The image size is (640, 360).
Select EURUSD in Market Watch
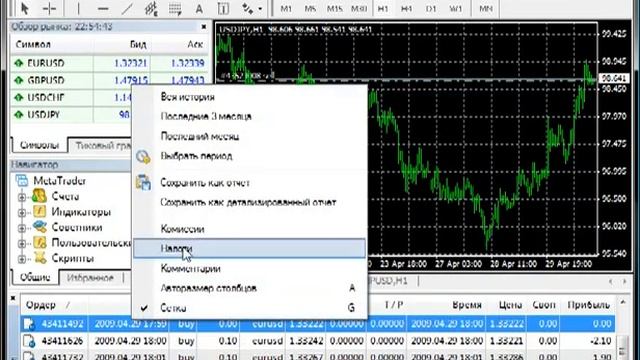[x=109, y=63]
